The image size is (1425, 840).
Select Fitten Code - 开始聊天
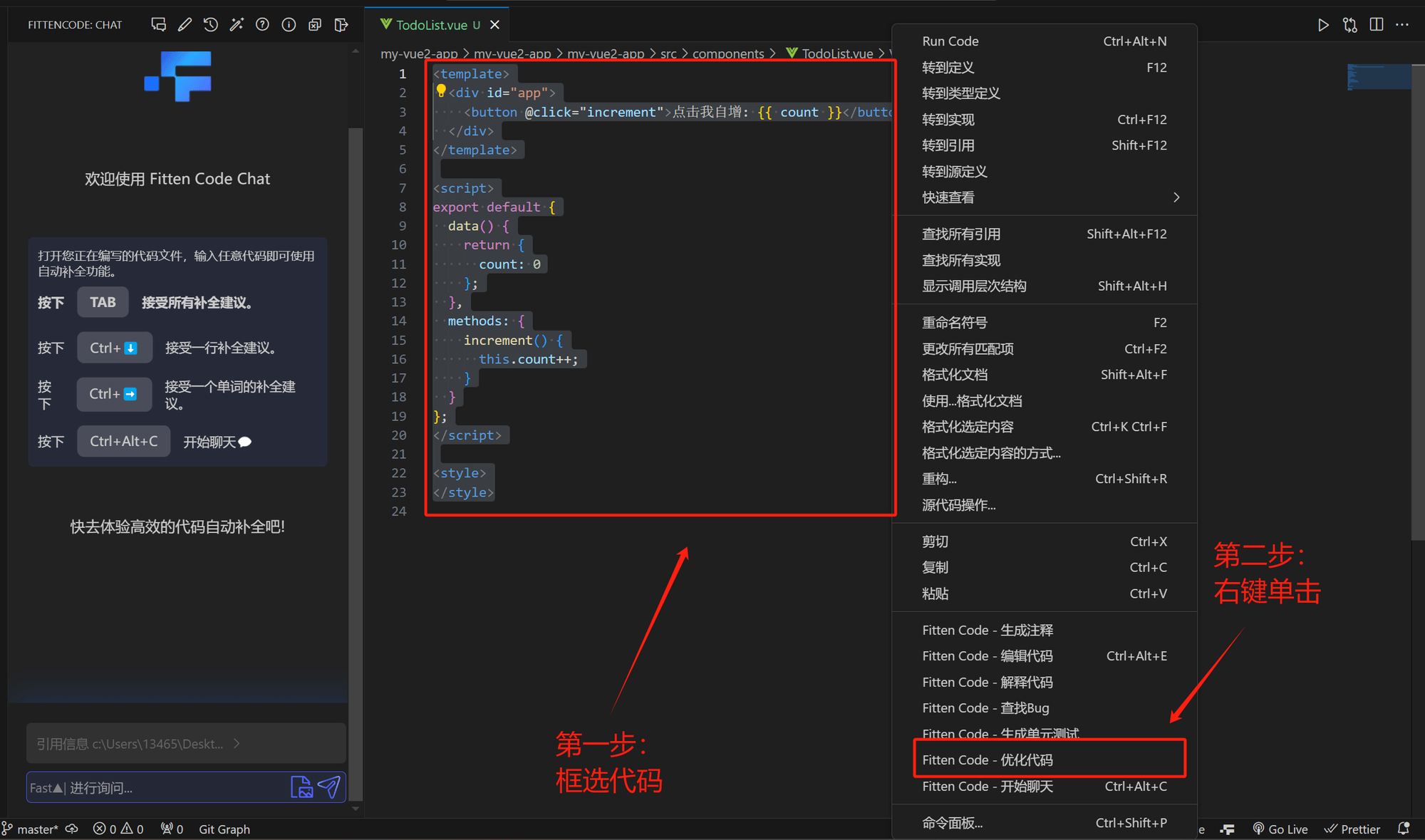1045,787
